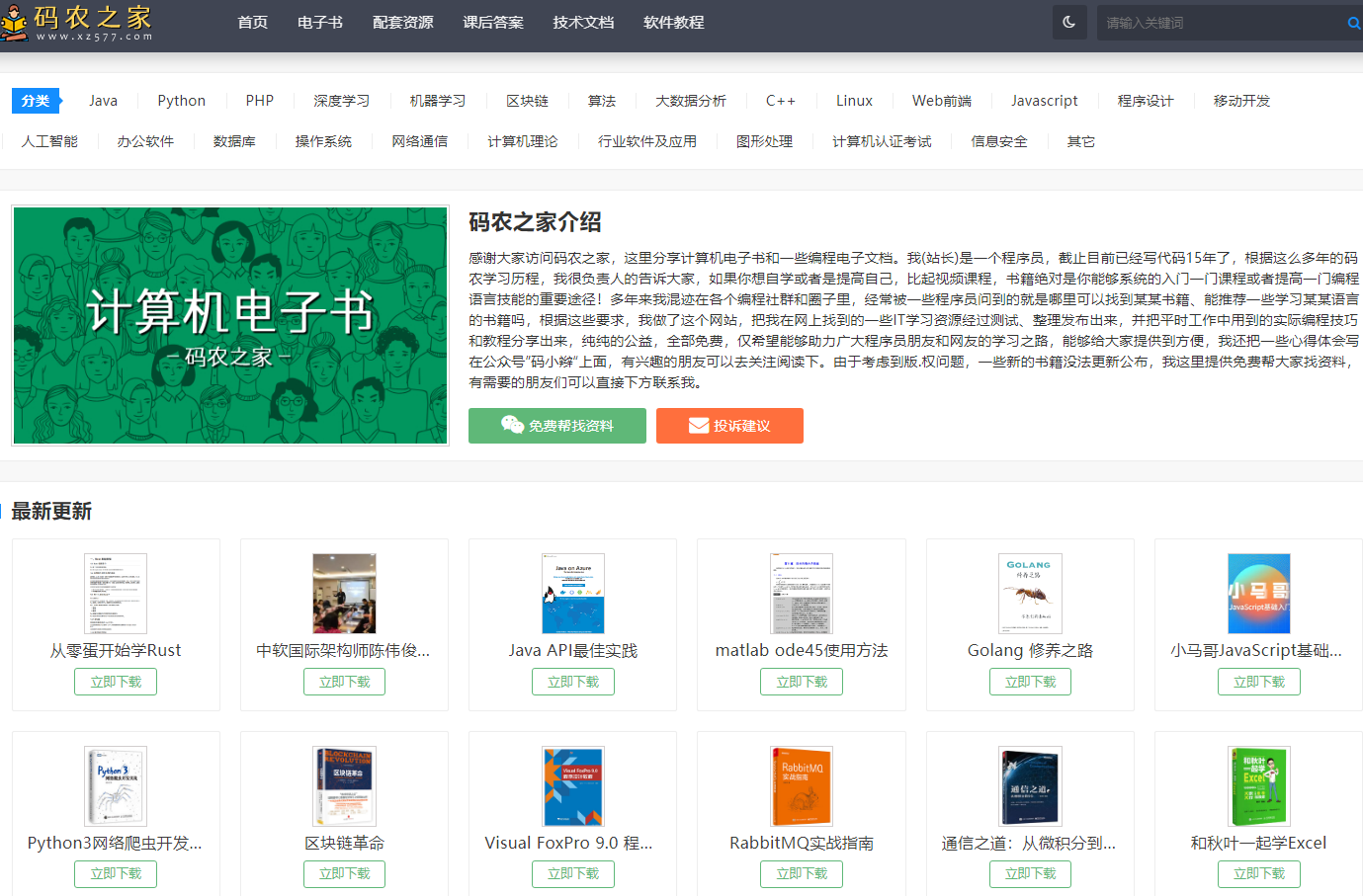Image resolution: width=1363 pixels, height=896 pixels.
Task: Open the 操作系统 category
Action: (x=323, y=141)
